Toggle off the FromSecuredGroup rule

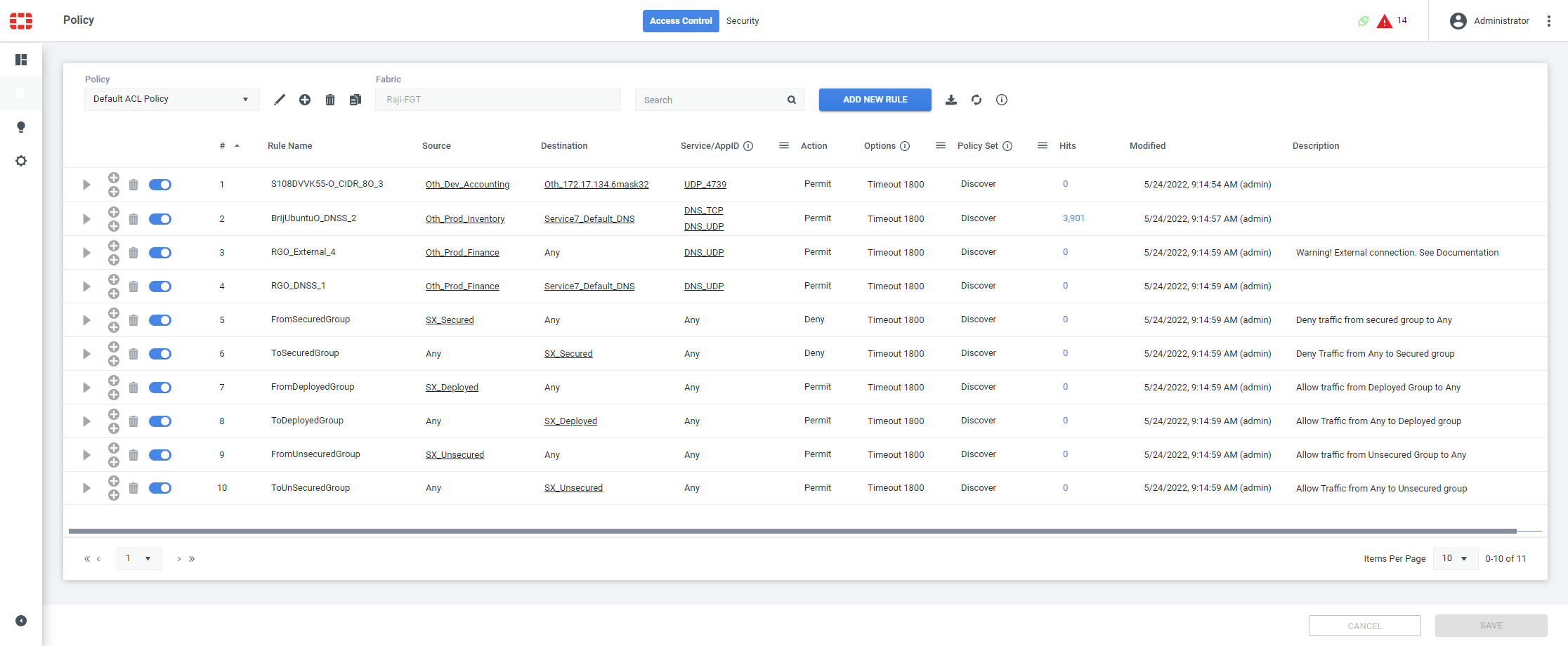(x=159, y=319)
